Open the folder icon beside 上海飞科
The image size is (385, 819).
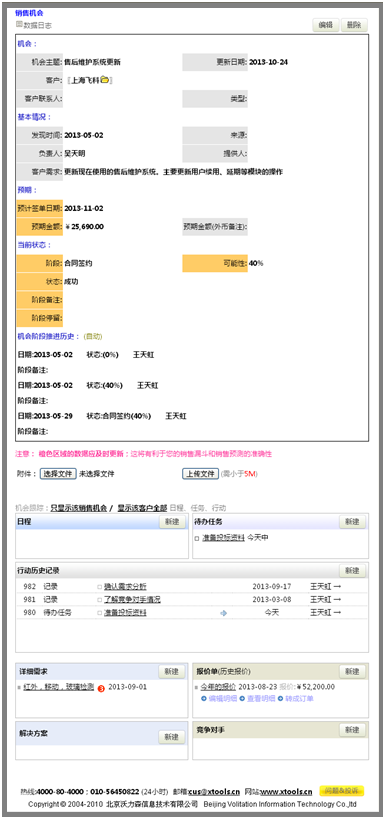(104, 80)
